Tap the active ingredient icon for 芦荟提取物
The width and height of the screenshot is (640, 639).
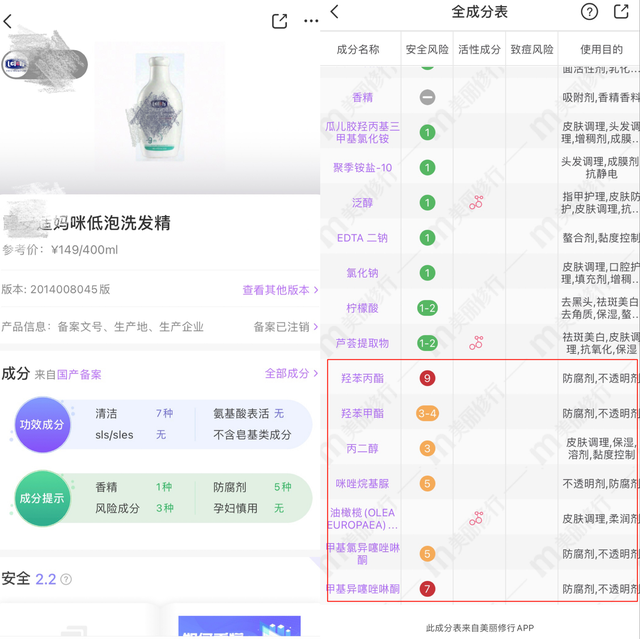coord(476,343)
